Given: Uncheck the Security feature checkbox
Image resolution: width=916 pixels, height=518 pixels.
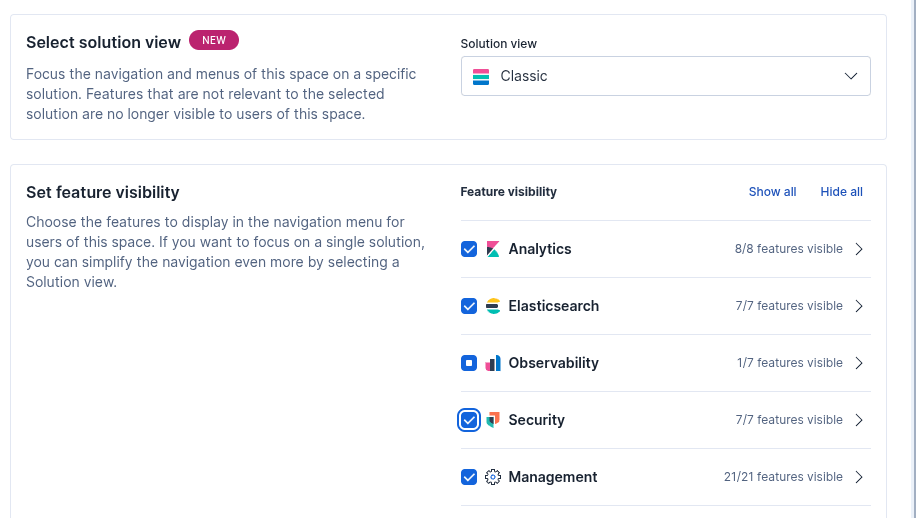Looking at the screenshot, I should click(469, 420).
